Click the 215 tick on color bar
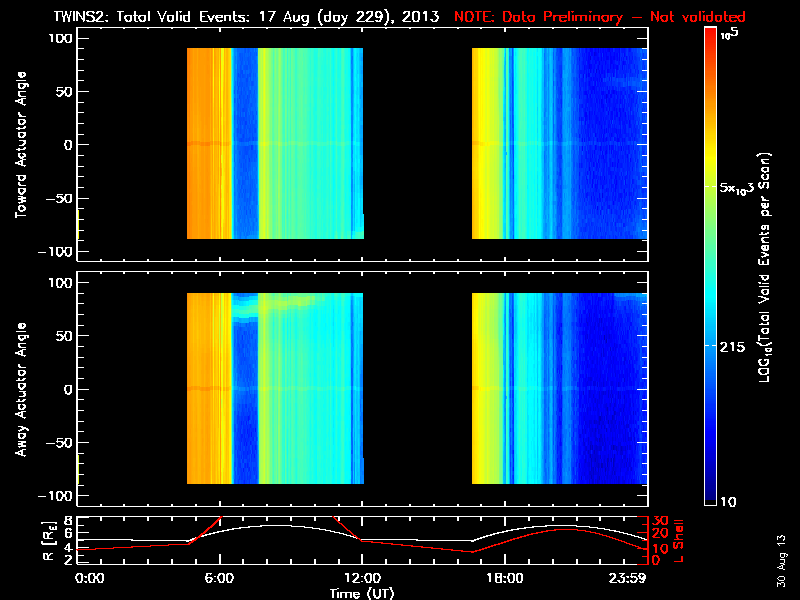 coord(732,347)
